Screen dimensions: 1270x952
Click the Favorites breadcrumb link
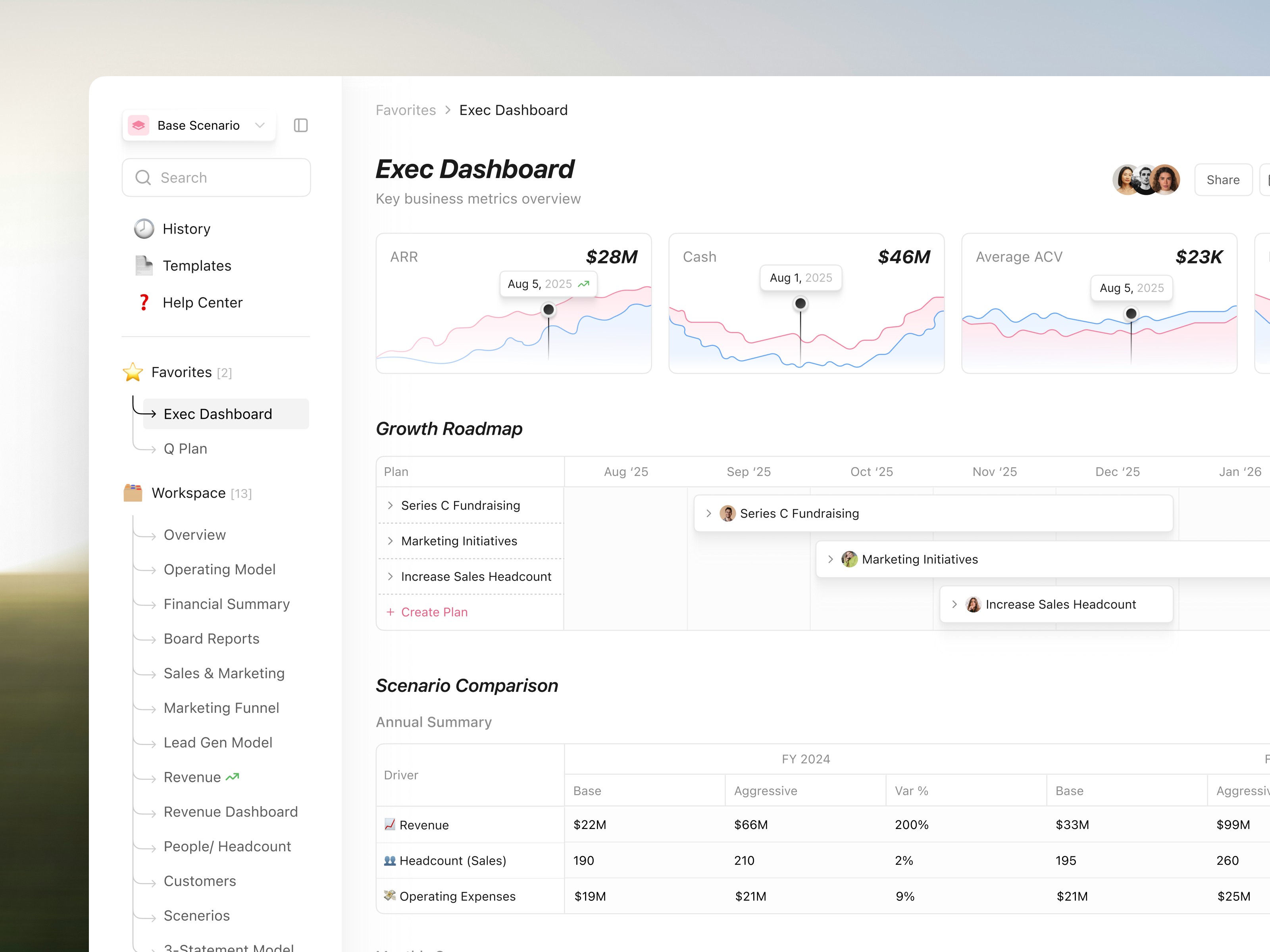[x=405, y=110]
